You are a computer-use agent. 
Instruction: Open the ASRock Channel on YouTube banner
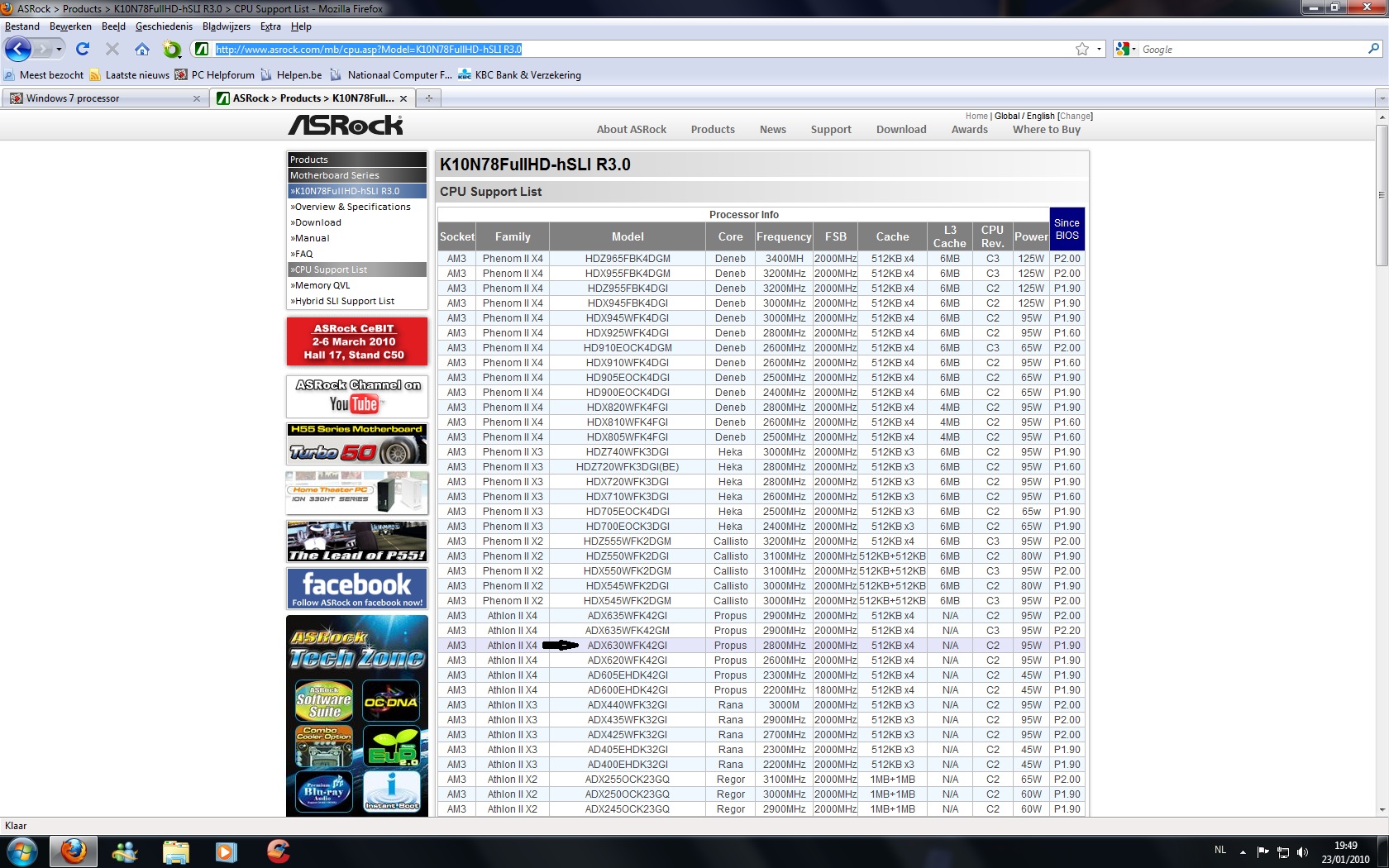(x=357, y=396)
